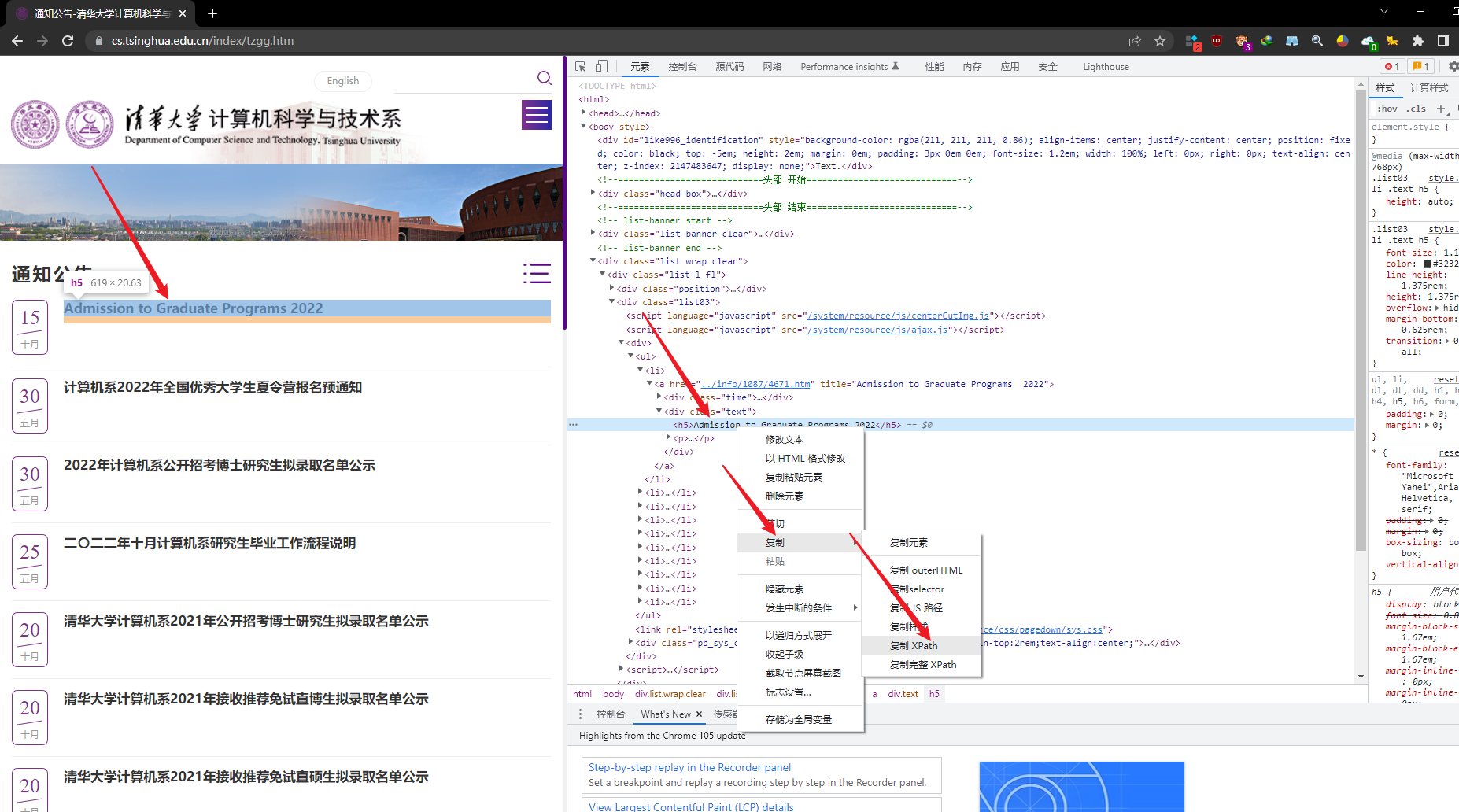Click the centerCutImg.js script source link
Image resolution: width=1459 pixels, height=812 pixels.
899,316
